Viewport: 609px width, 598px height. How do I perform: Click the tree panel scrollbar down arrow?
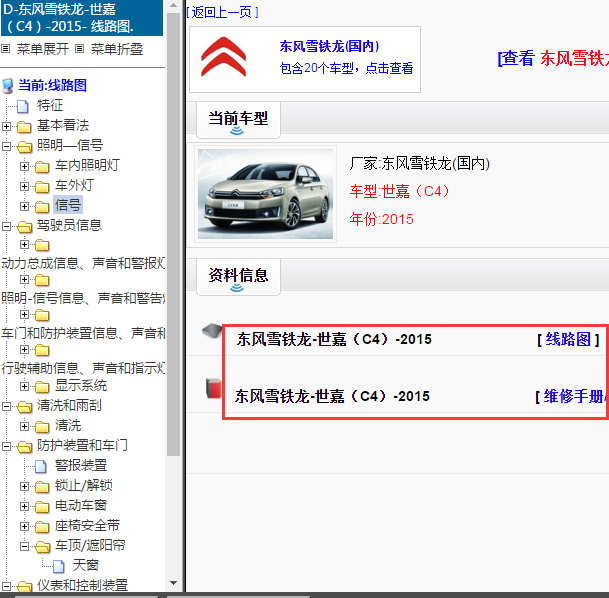point(174,583)
